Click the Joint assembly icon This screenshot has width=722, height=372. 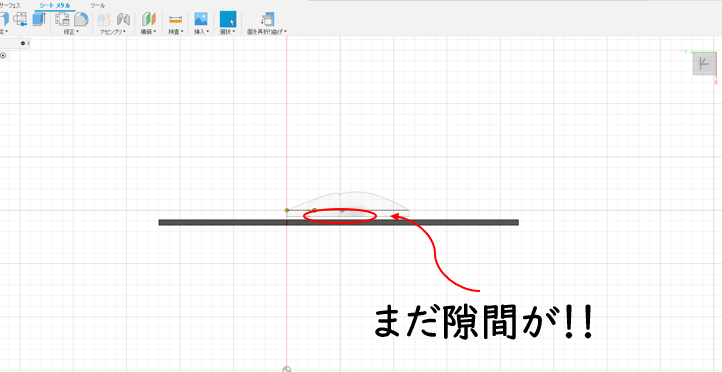point(123,19)
